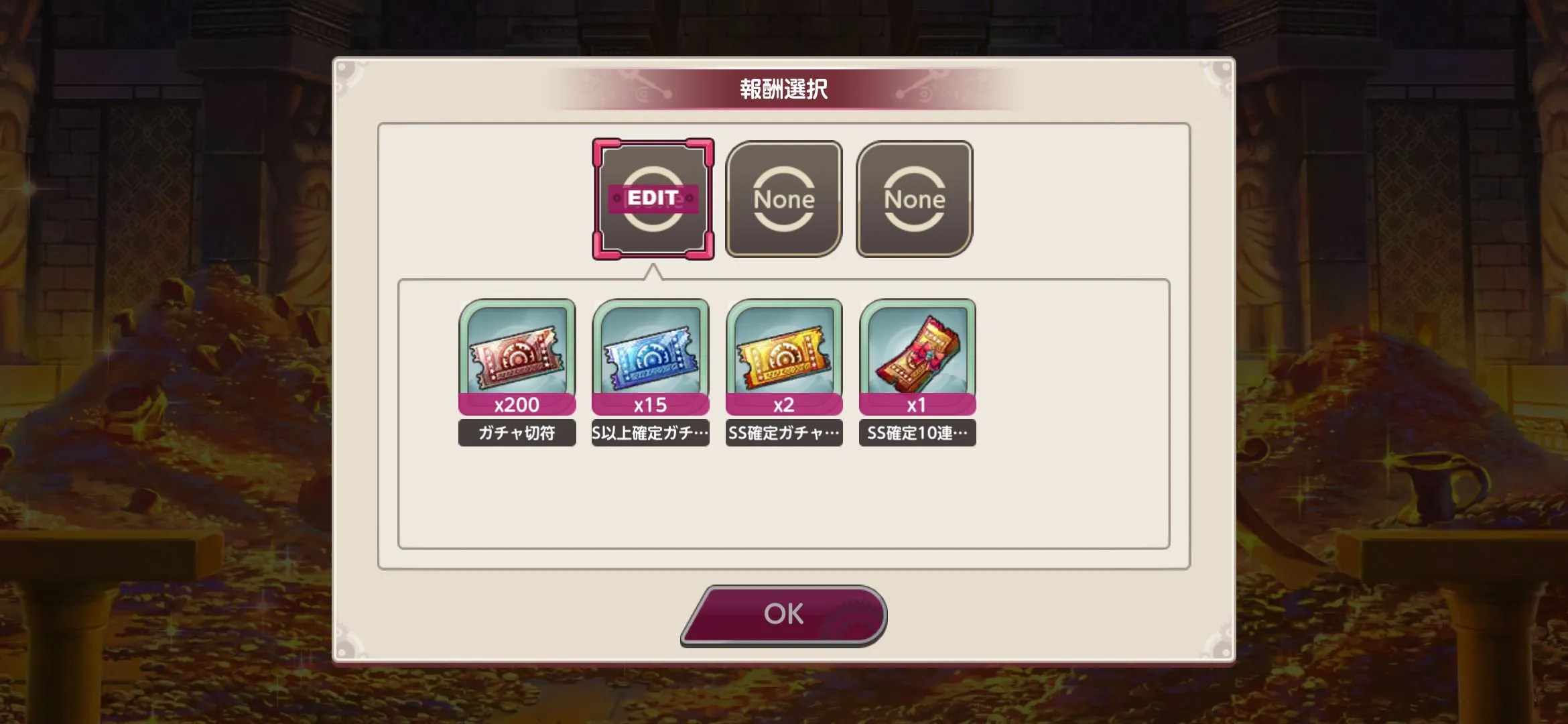The image size is (1568, 724).
Task: Select the red gacha ticket x200 reward
Action: click(517, 356)
